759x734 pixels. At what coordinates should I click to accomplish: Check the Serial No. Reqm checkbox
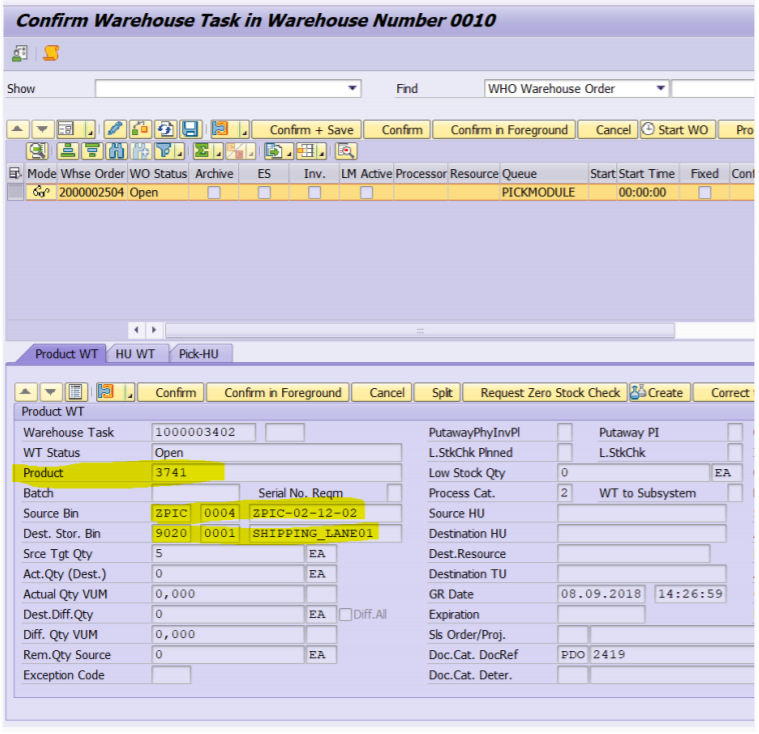[x=394, y=493]
